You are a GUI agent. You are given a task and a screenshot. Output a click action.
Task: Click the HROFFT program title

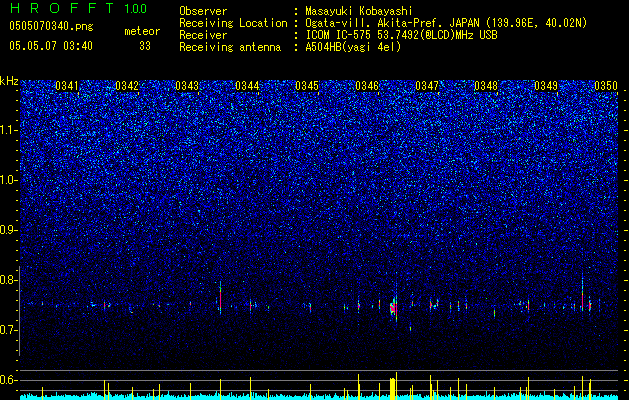click(x=62, y=8)
